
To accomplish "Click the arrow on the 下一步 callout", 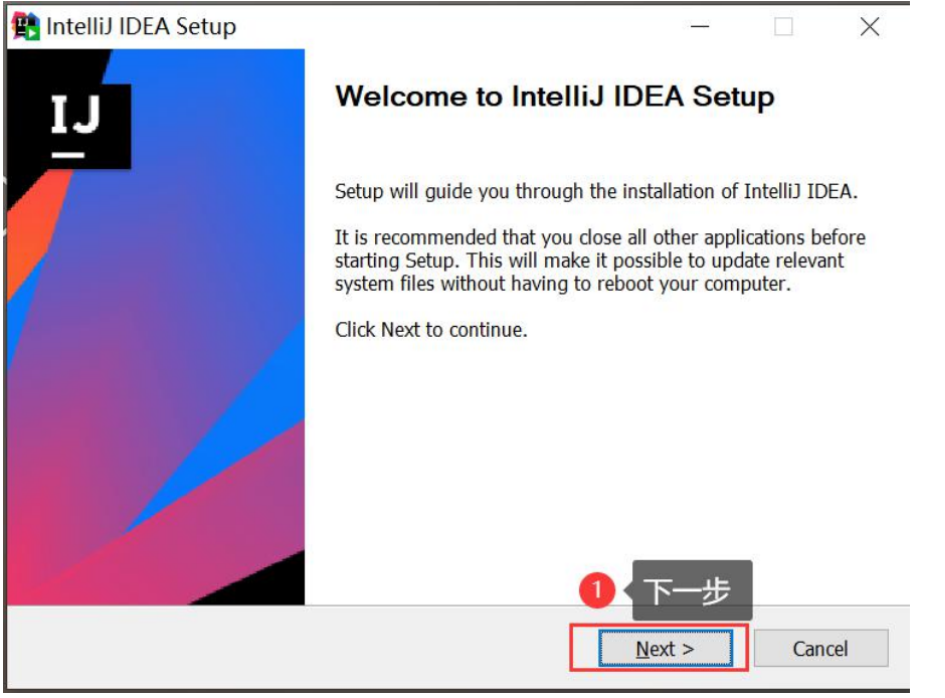I will pos(628,592).
